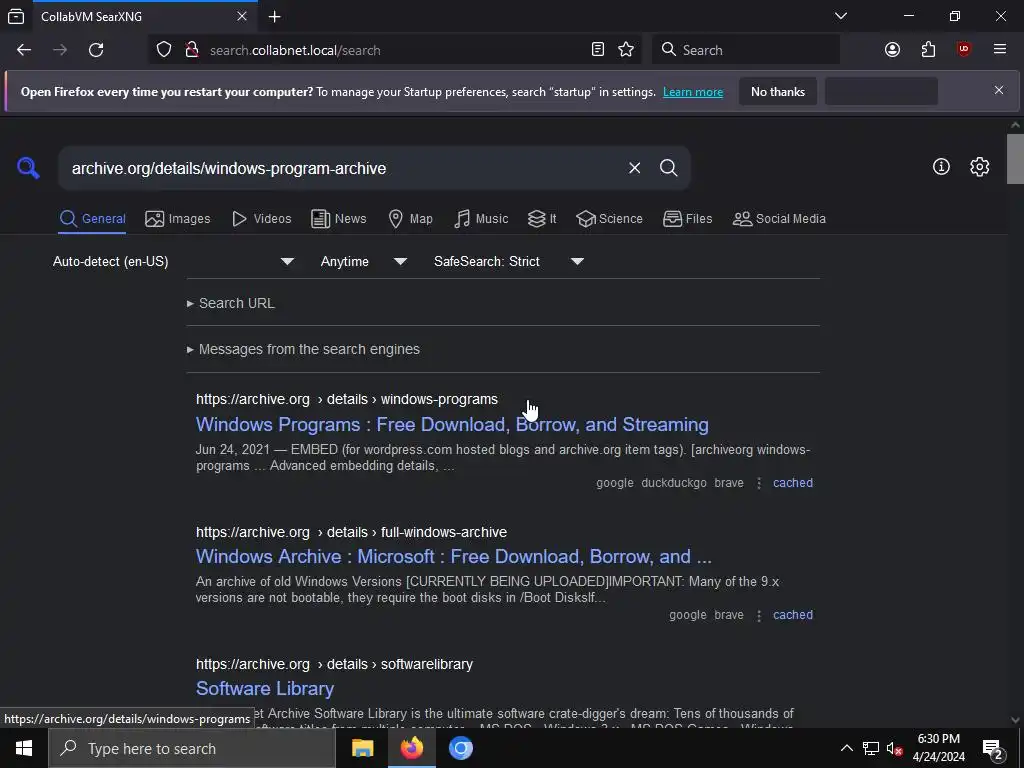Screen dimensions: 1024x768
Task: Open Windows Archive : Microsoft result link
Action: point(454,556)
